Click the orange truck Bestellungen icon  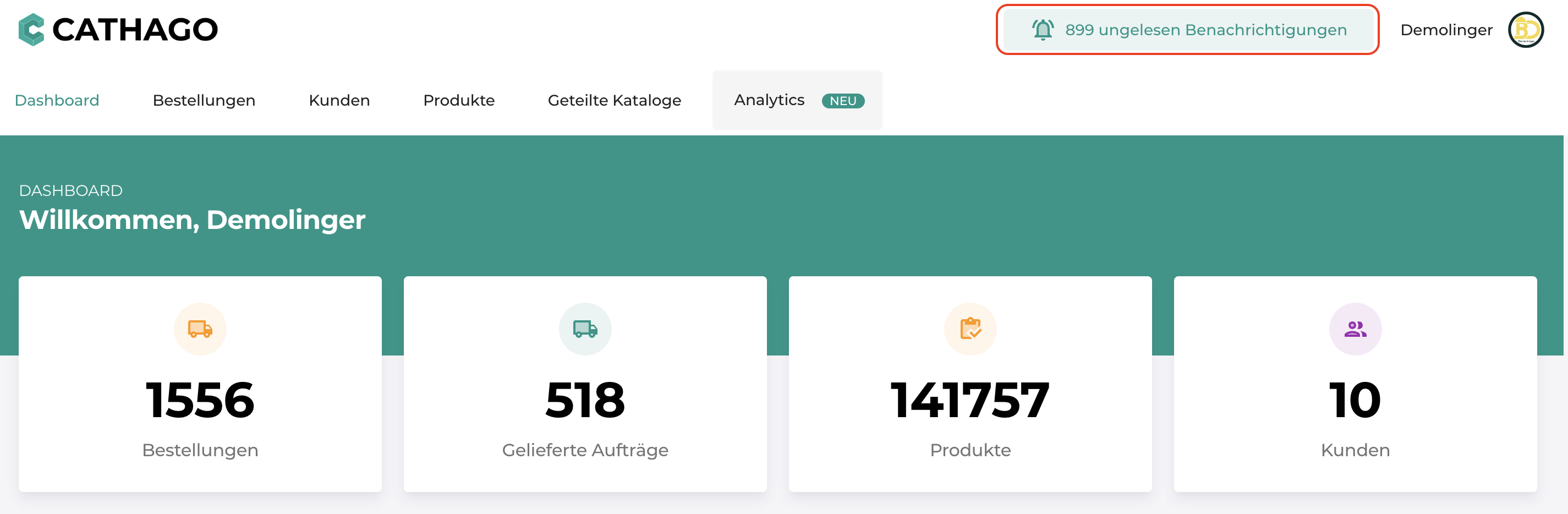click(x=200, y=329)
